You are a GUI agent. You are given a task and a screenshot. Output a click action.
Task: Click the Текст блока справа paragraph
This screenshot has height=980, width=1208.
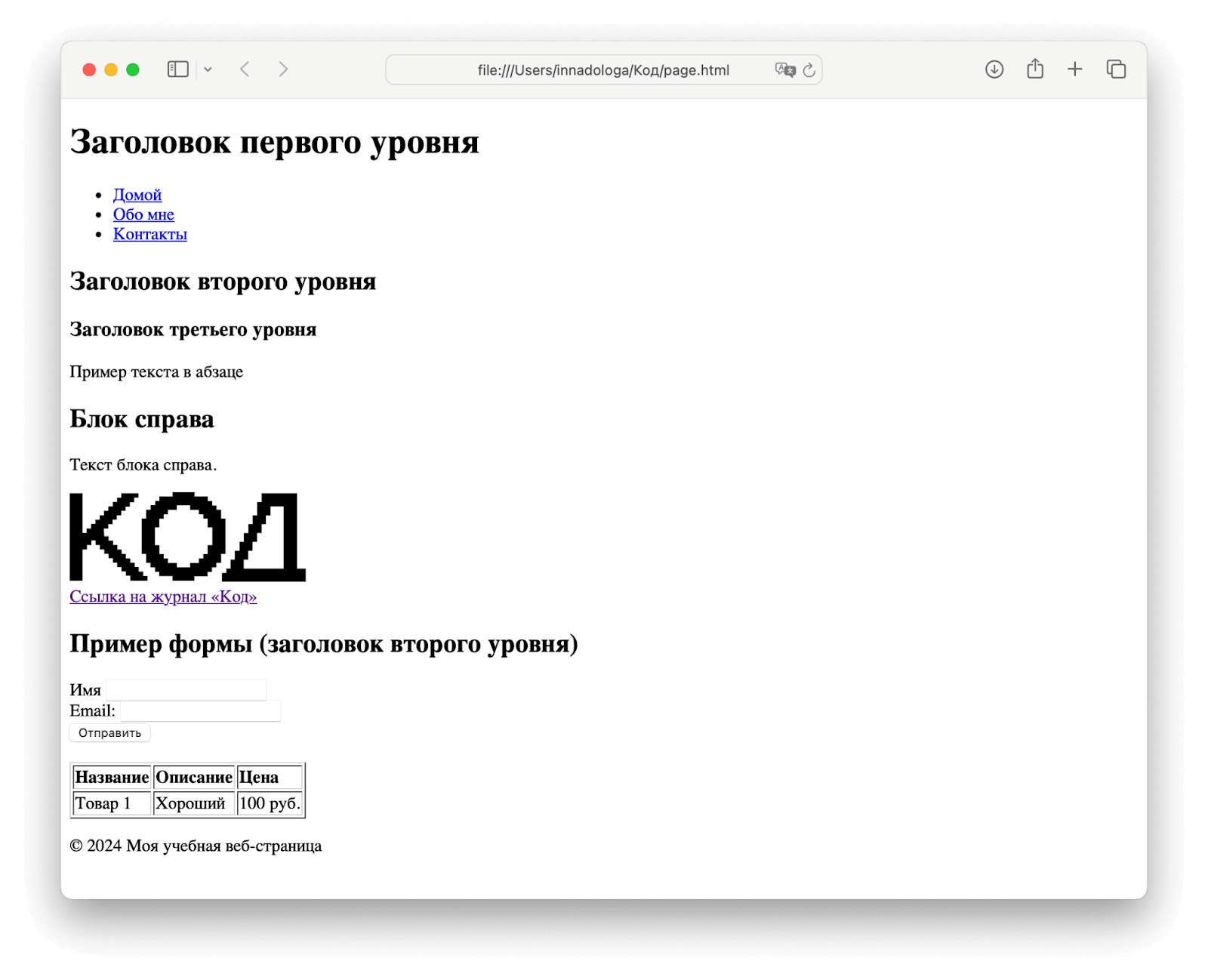pos(143,465)
